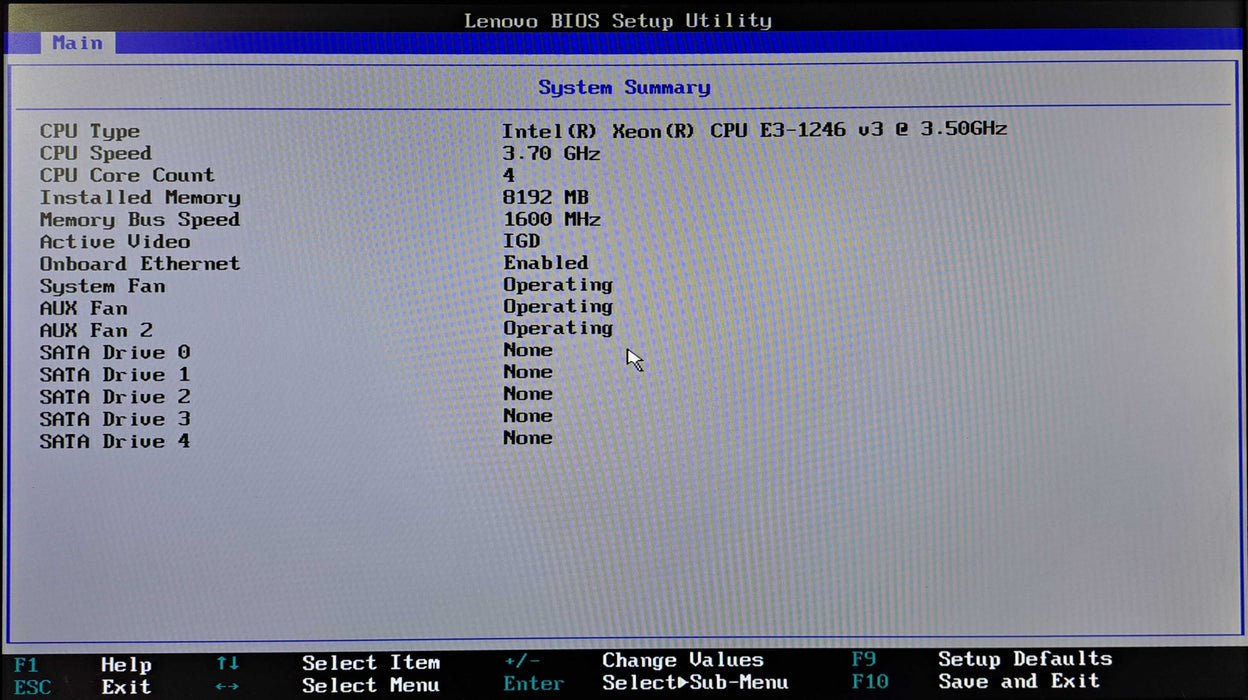Image resolution: width=1248 pixels, height=700 pixels.
Task: Click the Onboard Ethernet label
Action: click(140, 263)
